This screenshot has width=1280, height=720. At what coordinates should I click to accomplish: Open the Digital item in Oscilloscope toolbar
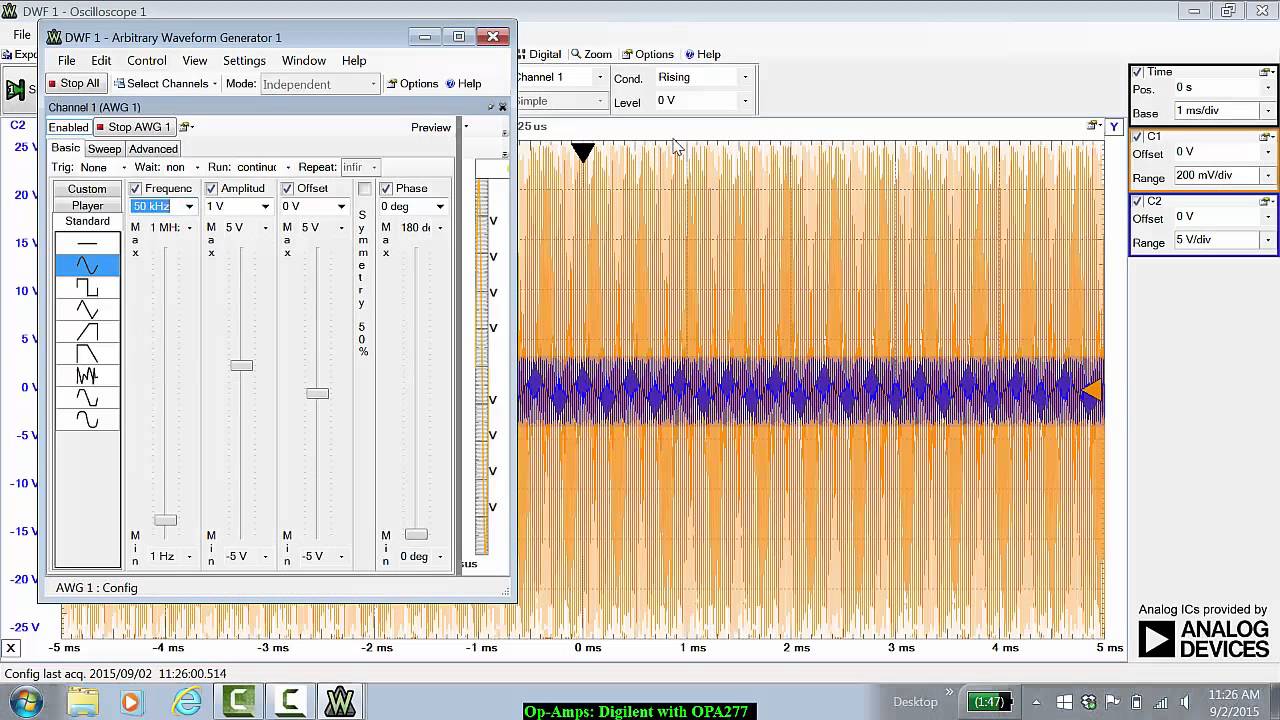[539, 54]
